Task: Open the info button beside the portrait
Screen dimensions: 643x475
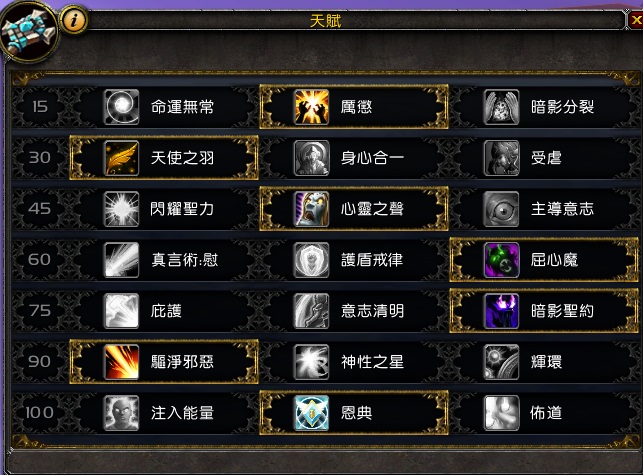Action: pos(74,19)
